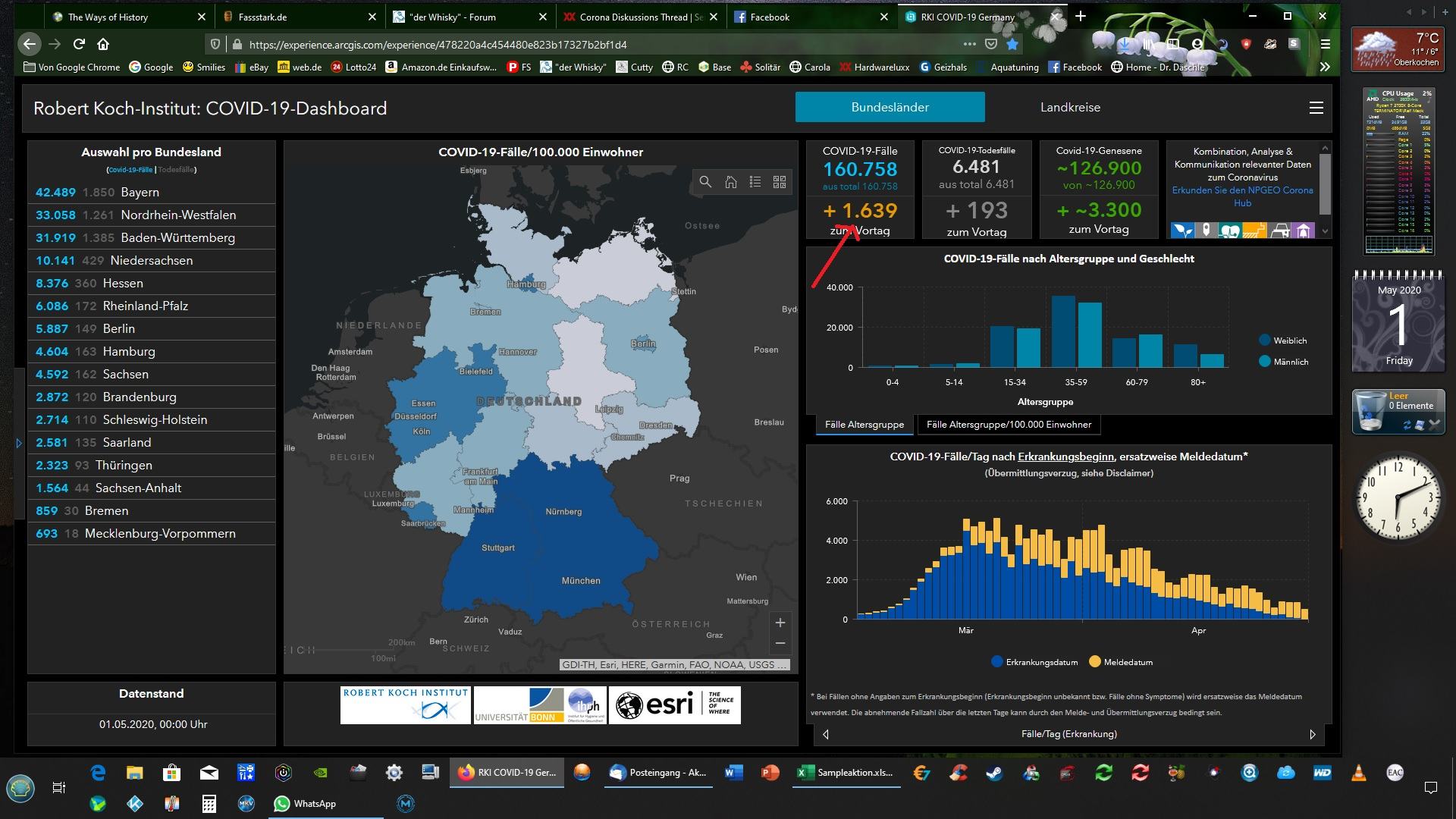Go to the browser home page

(103, 44)
